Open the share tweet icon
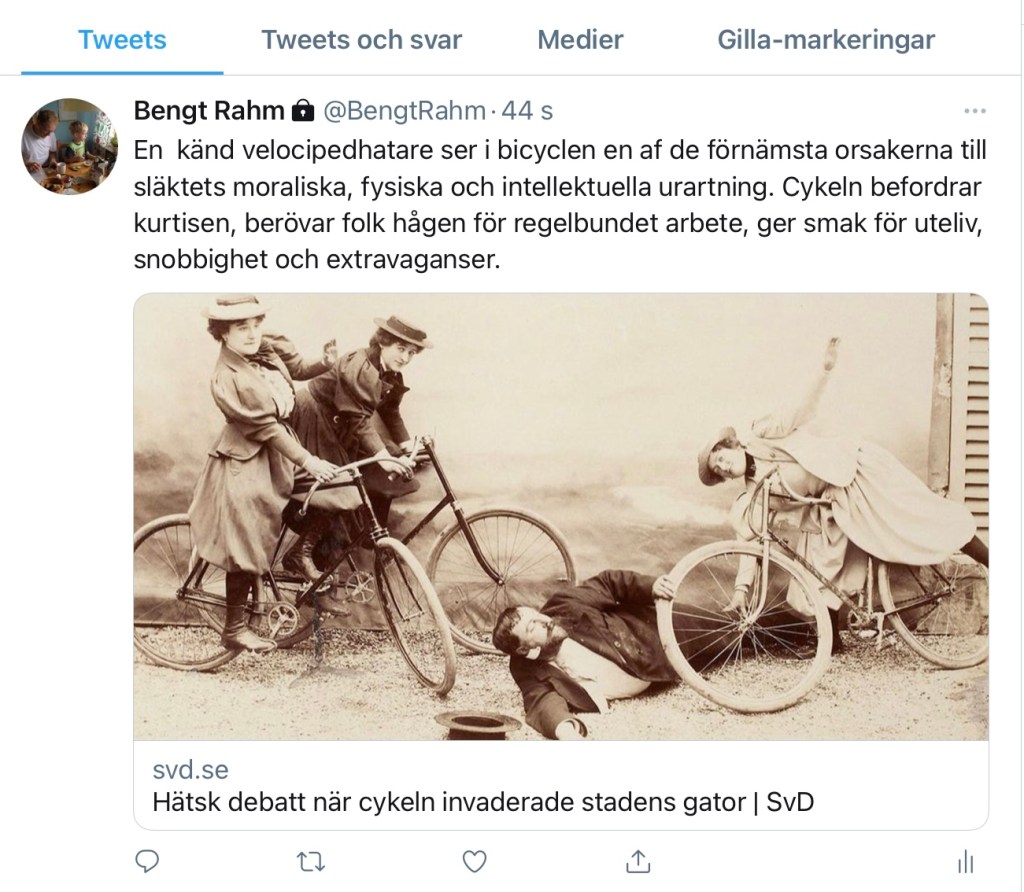This screenshot has width=1024, height=892. pos(638,861)
